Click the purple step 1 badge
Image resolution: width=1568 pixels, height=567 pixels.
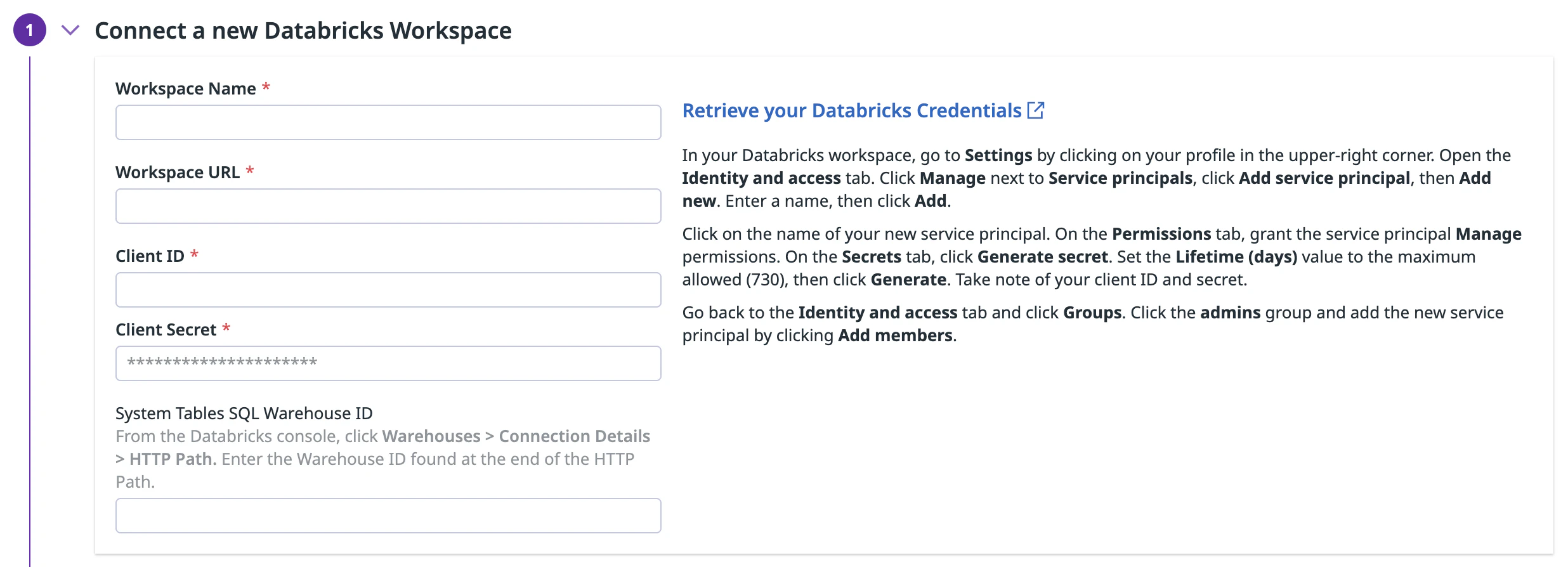pos(29,30)
